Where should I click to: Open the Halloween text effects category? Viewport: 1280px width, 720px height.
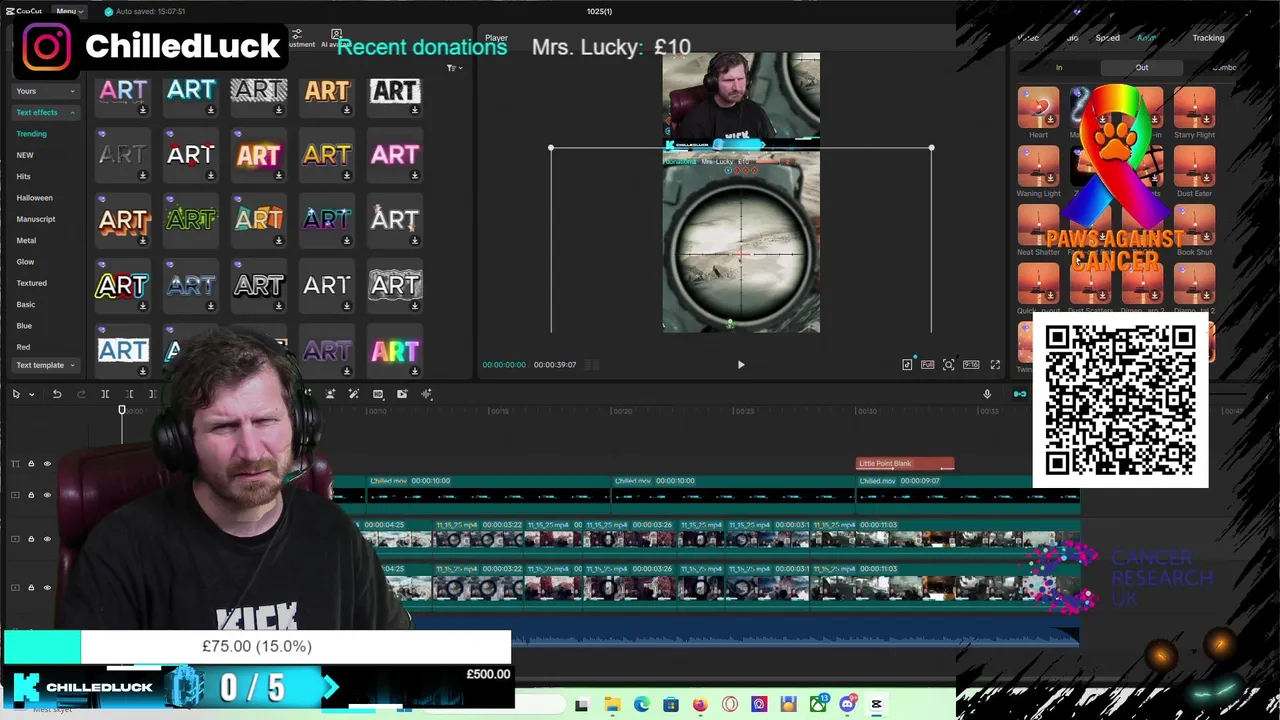pyautogui.click(x=34, y=198)
